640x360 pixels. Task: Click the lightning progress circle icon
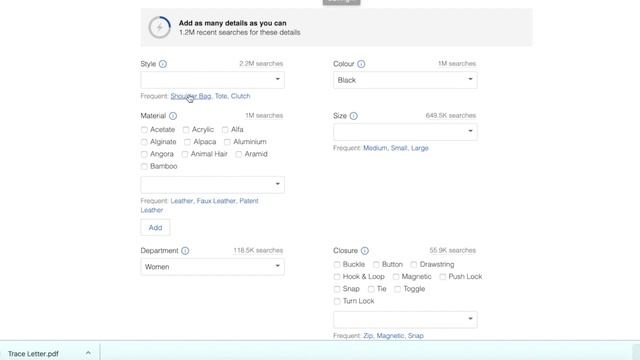[x=160, y=27]
